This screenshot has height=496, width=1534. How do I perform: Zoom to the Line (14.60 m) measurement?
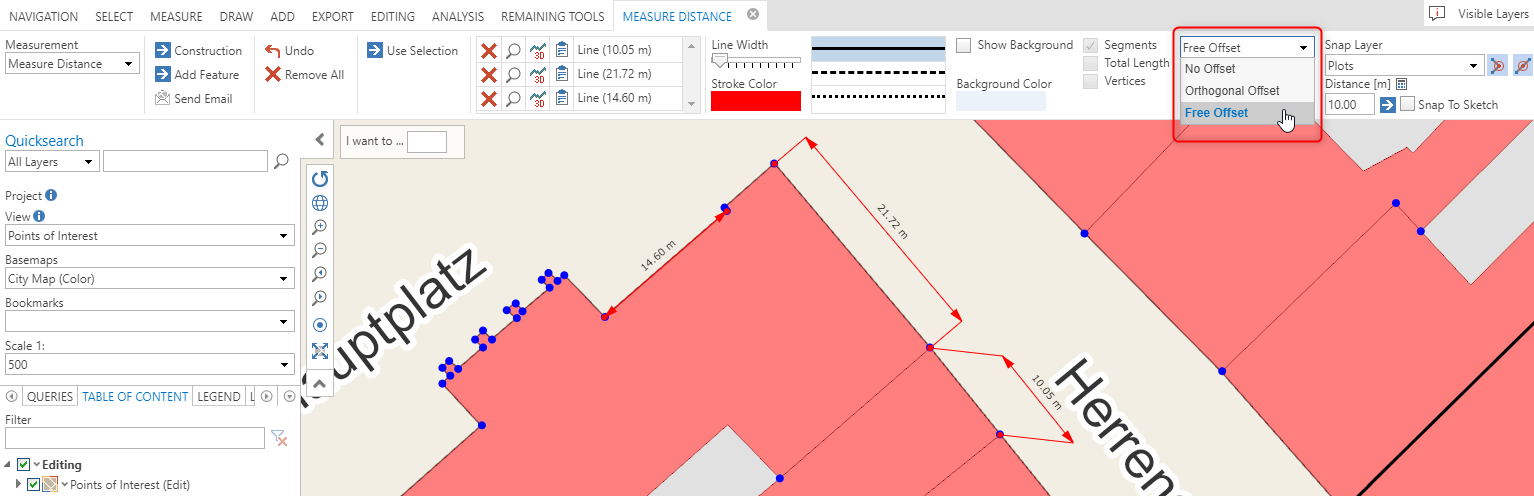[x=513, y=98]
